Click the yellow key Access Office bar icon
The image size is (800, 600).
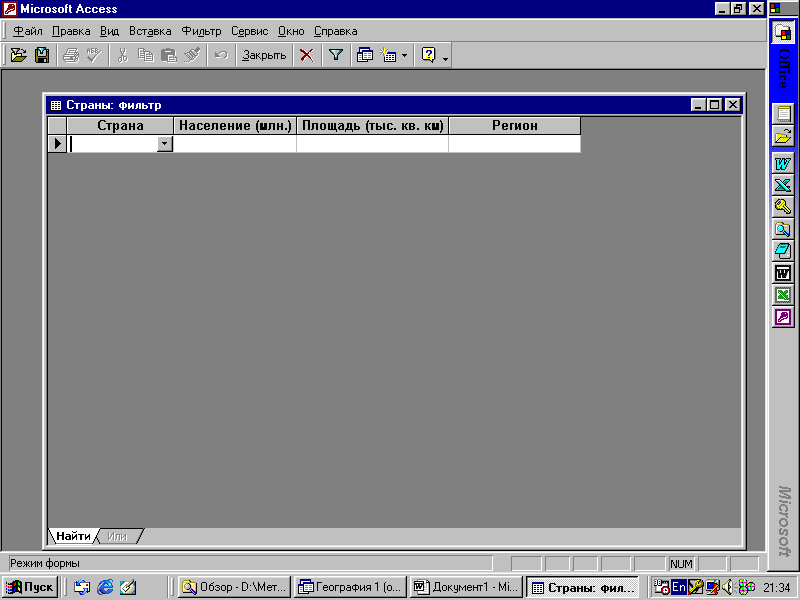[x=783, y=207]
